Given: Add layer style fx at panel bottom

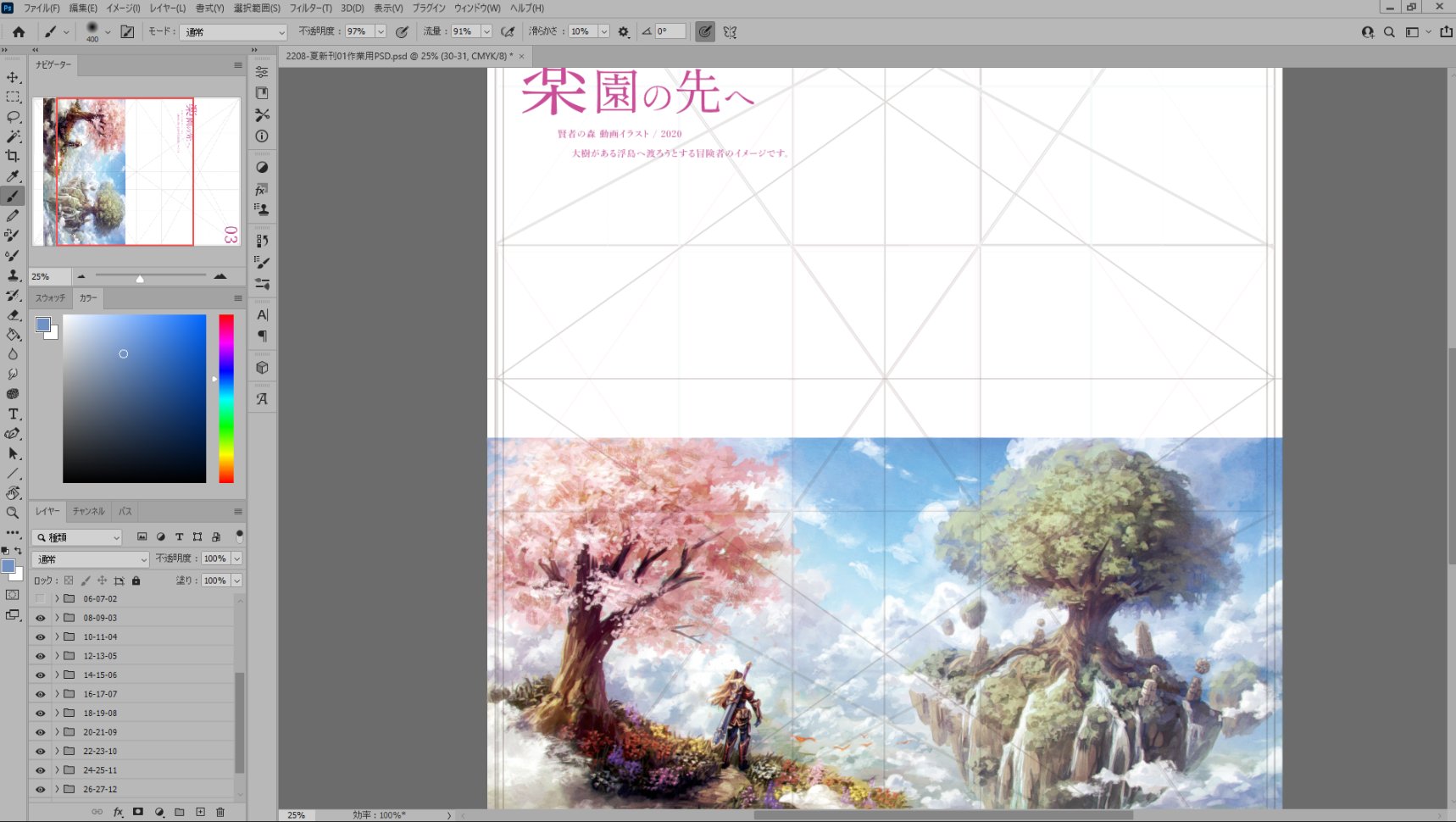Looking at the screenshot, I should [118, 812].
